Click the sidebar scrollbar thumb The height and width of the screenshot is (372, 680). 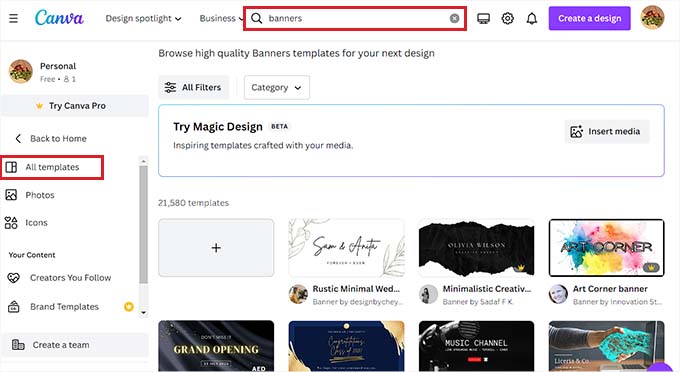pos(144,225)
